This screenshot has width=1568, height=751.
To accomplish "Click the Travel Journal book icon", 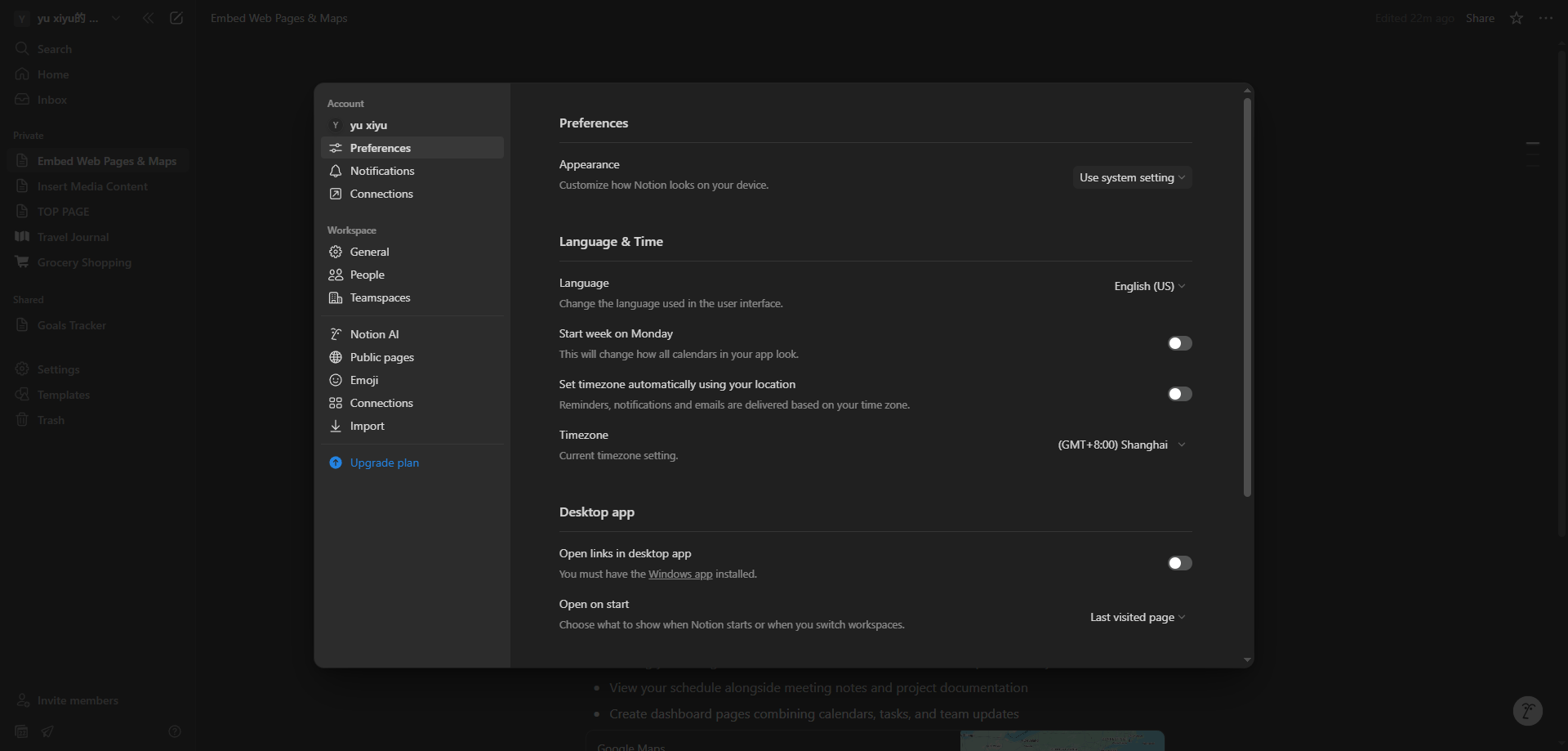I will pos(22,237).
